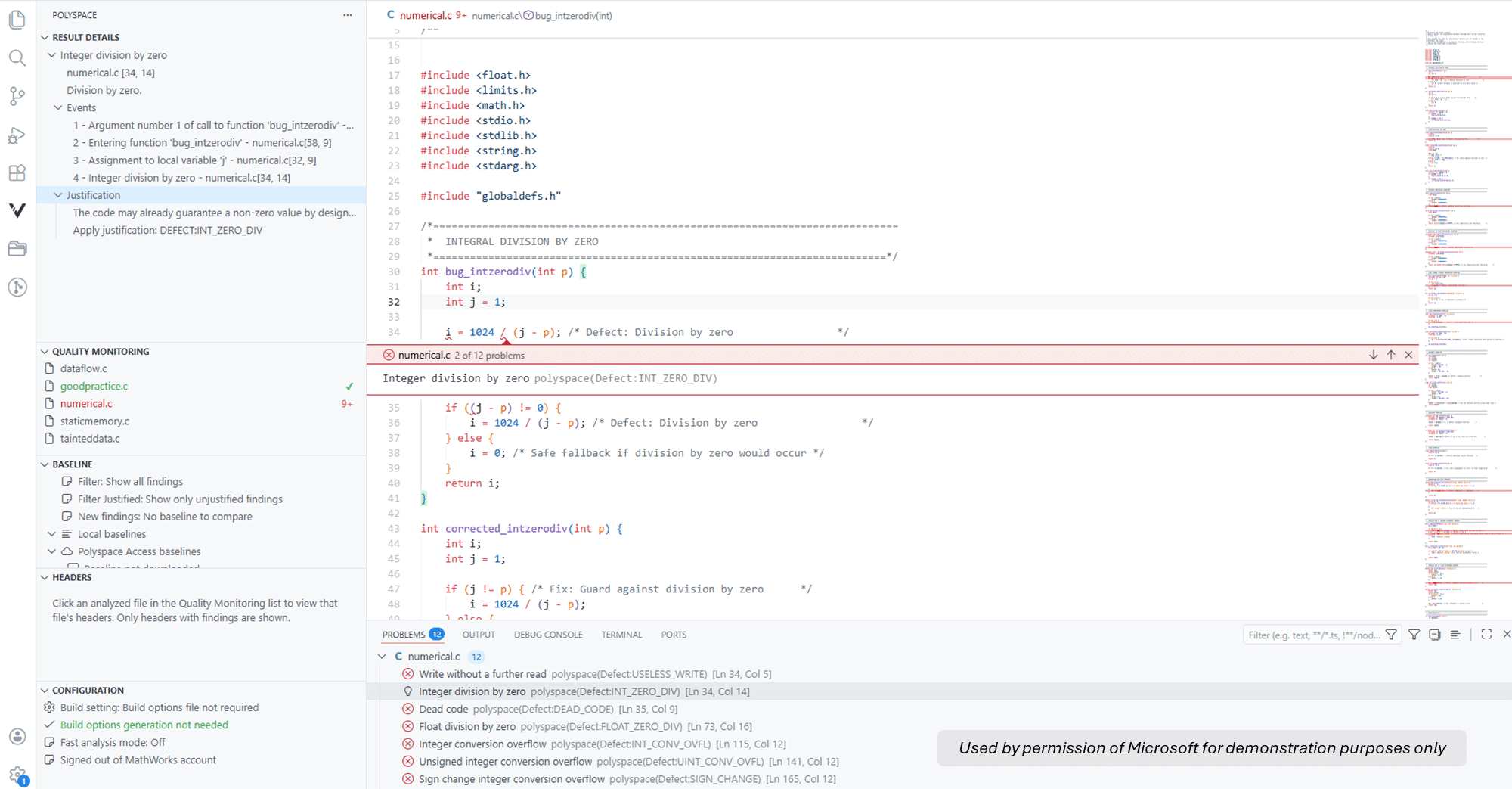The width and height of the screenshot is (1512, 789).
Task: Select the Polyspace checkmark icon in sidebar
Action: click(x=17, y=210)
